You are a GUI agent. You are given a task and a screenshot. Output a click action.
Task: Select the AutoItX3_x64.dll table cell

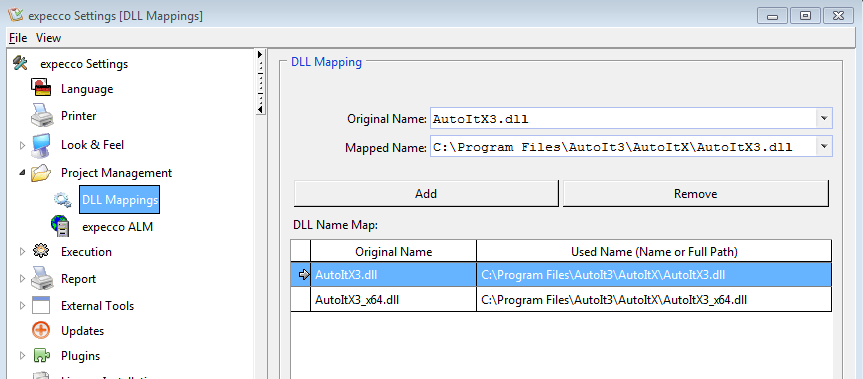click(x=394, y=299)
